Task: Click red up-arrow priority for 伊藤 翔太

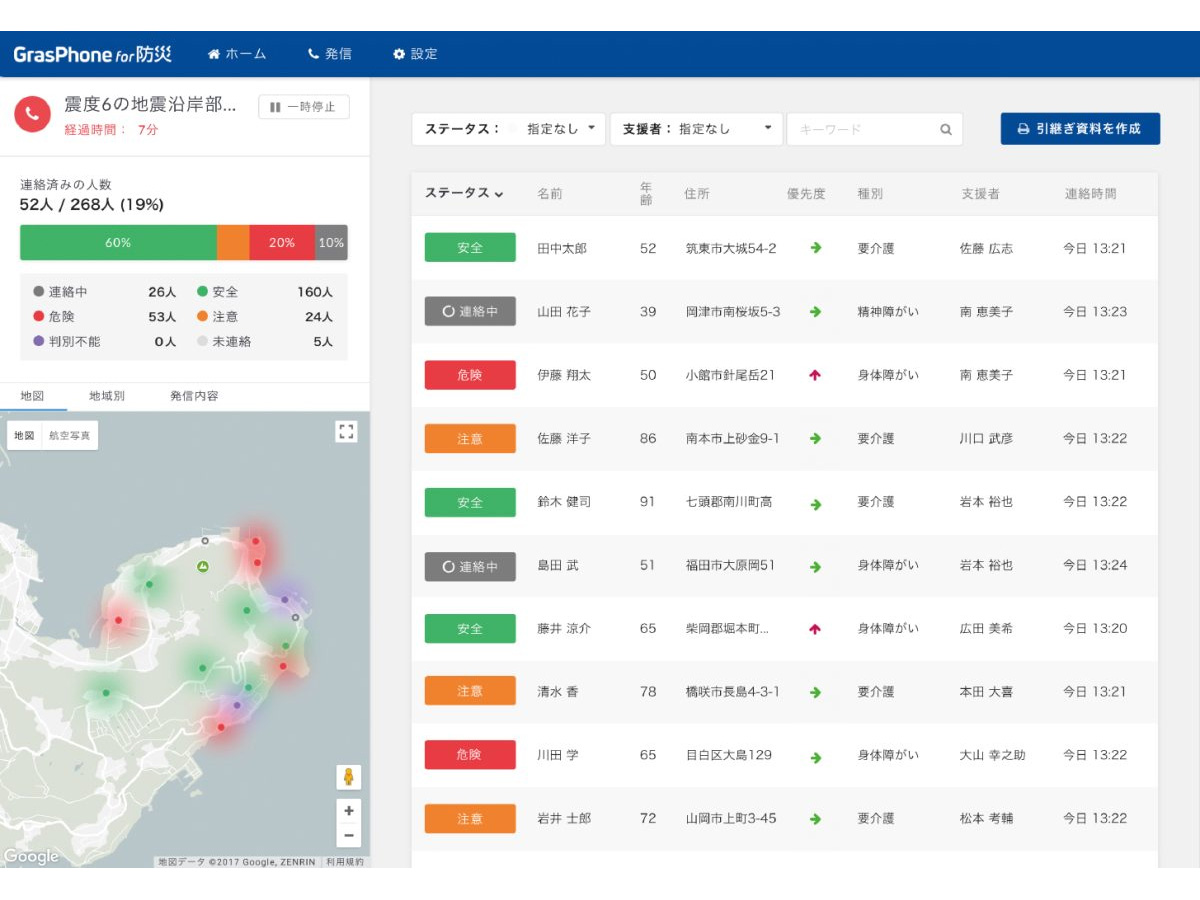Action: 815,375
